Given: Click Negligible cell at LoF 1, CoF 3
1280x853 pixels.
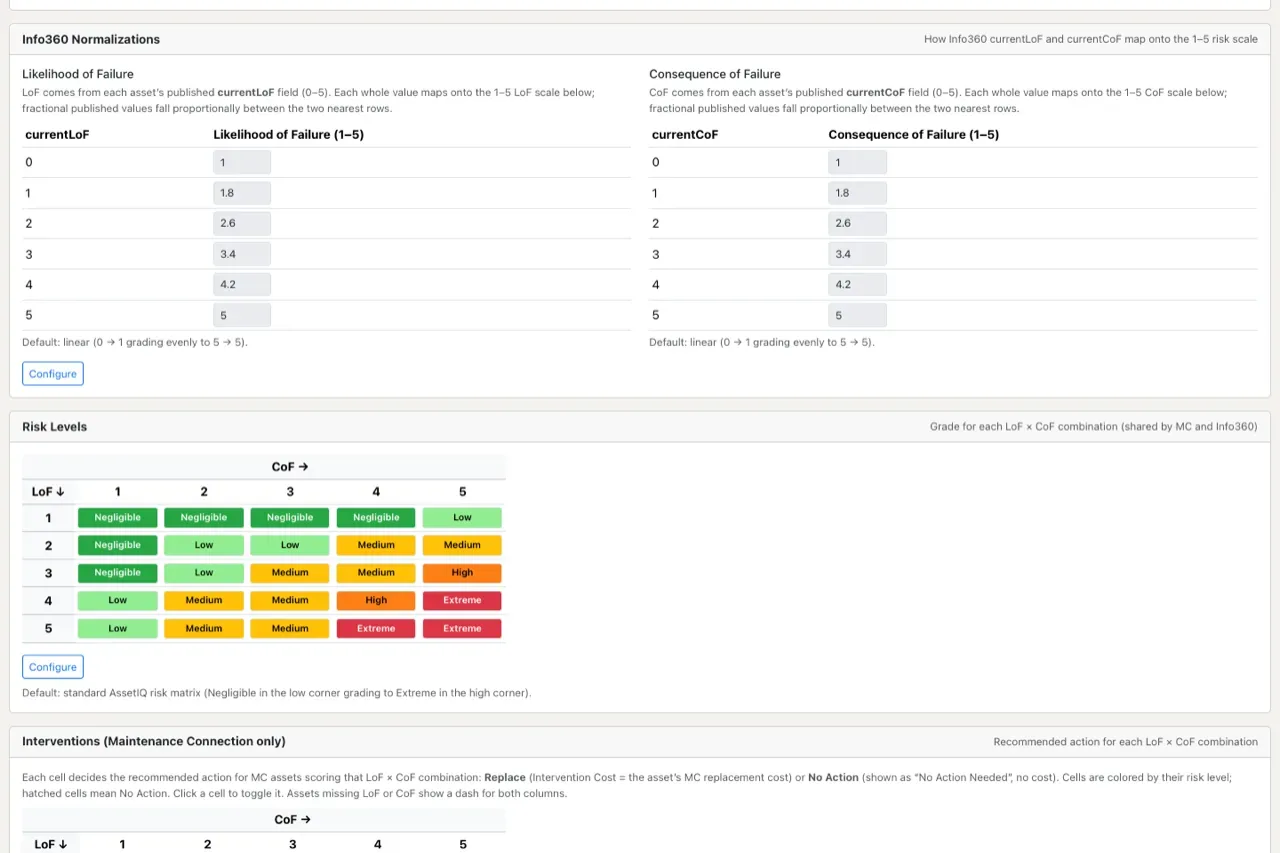Looking at the screenshot, I should (290, 518).
